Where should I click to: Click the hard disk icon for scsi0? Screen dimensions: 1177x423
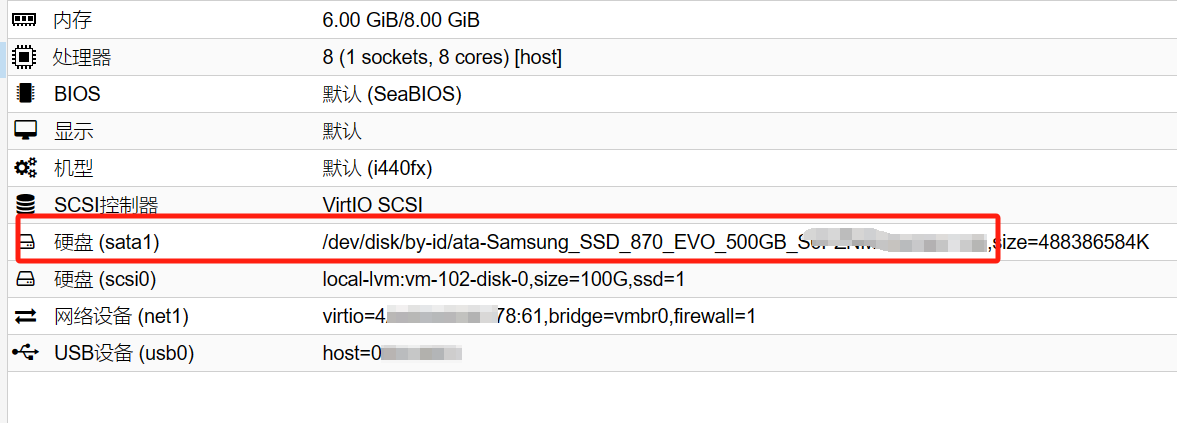click(x=25, y=279)
